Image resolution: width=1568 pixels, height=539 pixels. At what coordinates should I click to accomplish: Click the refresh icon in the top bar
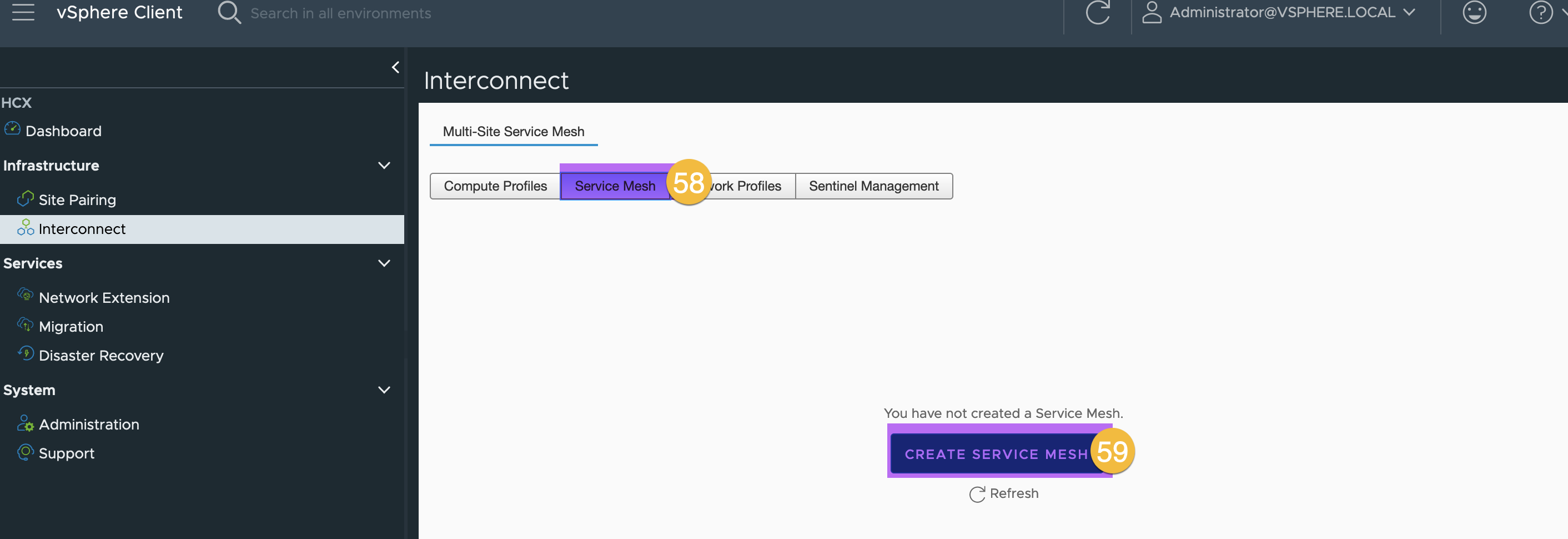point(1098,12)
